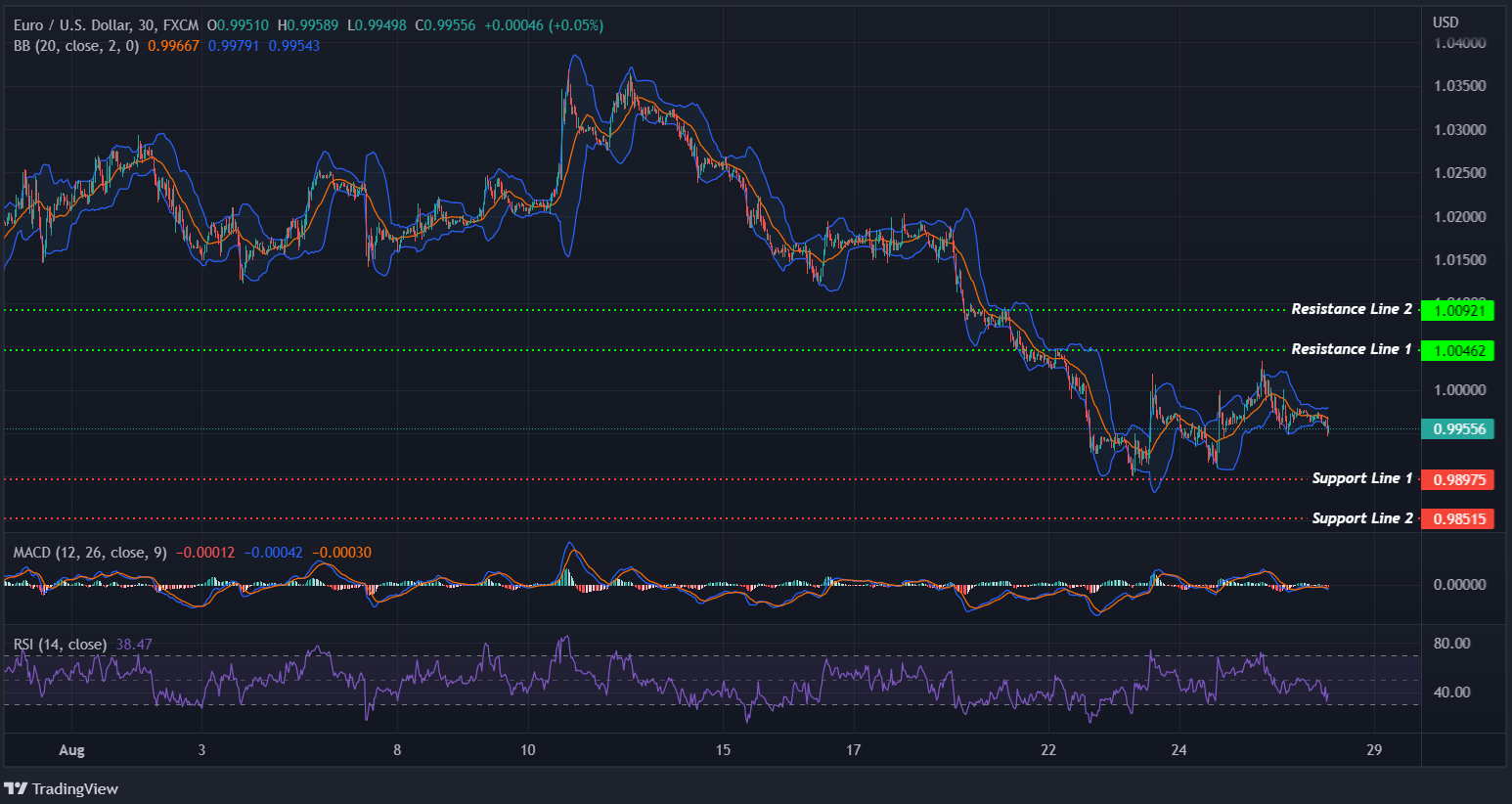Click the USD label on the price scale
This screenshot has height=804, width=1512.
pos(1445,20)
